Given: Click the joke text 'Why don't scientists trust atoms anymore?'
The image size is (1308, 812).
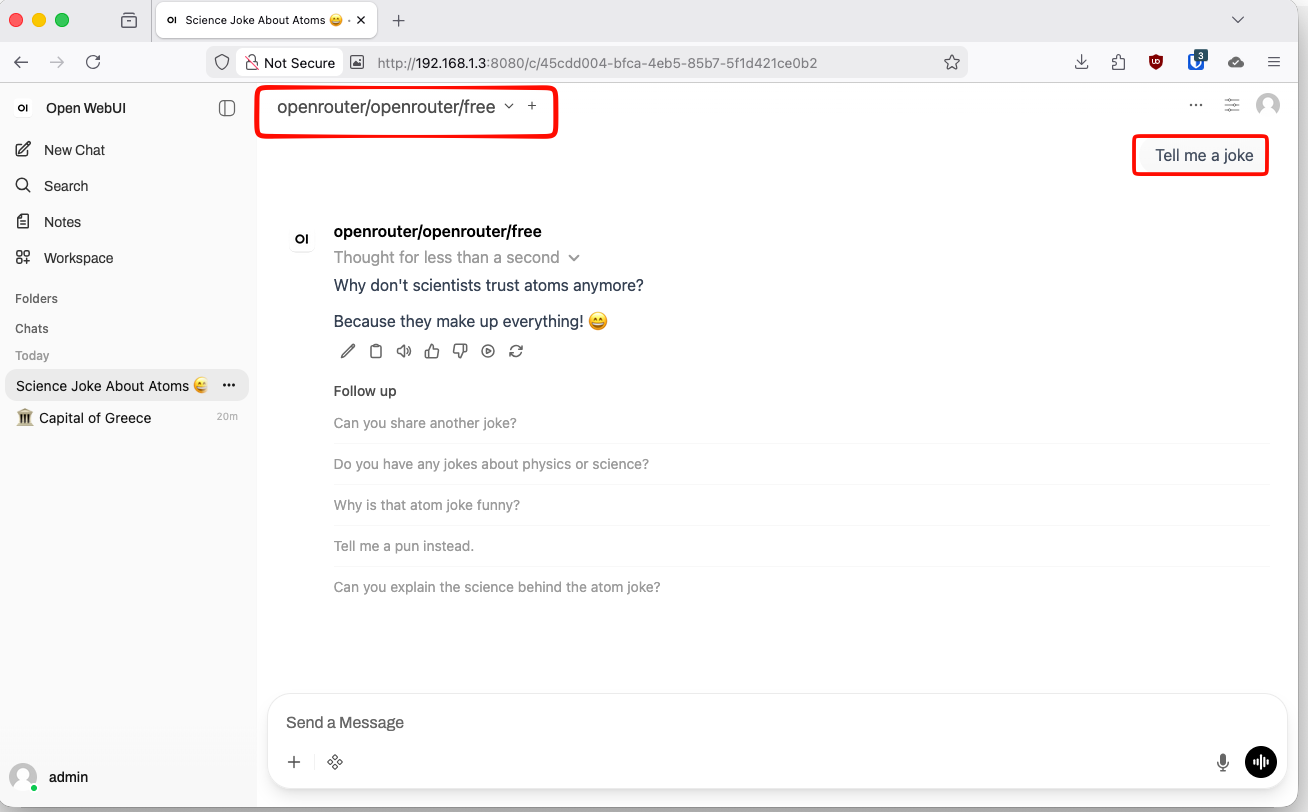Looking at the screenshot, I should tap(489, 286).
